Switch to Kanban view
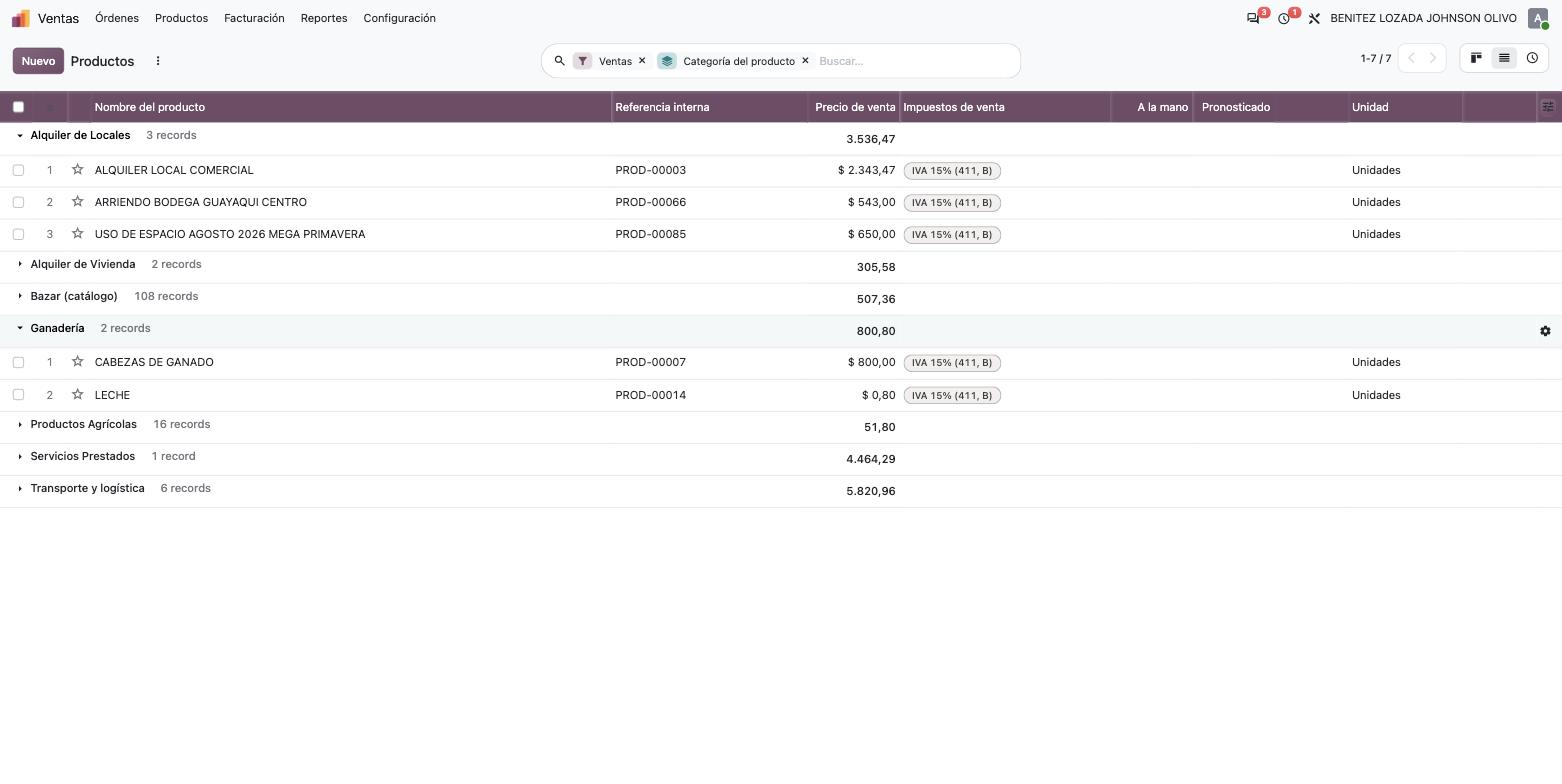 [1475, 58]
